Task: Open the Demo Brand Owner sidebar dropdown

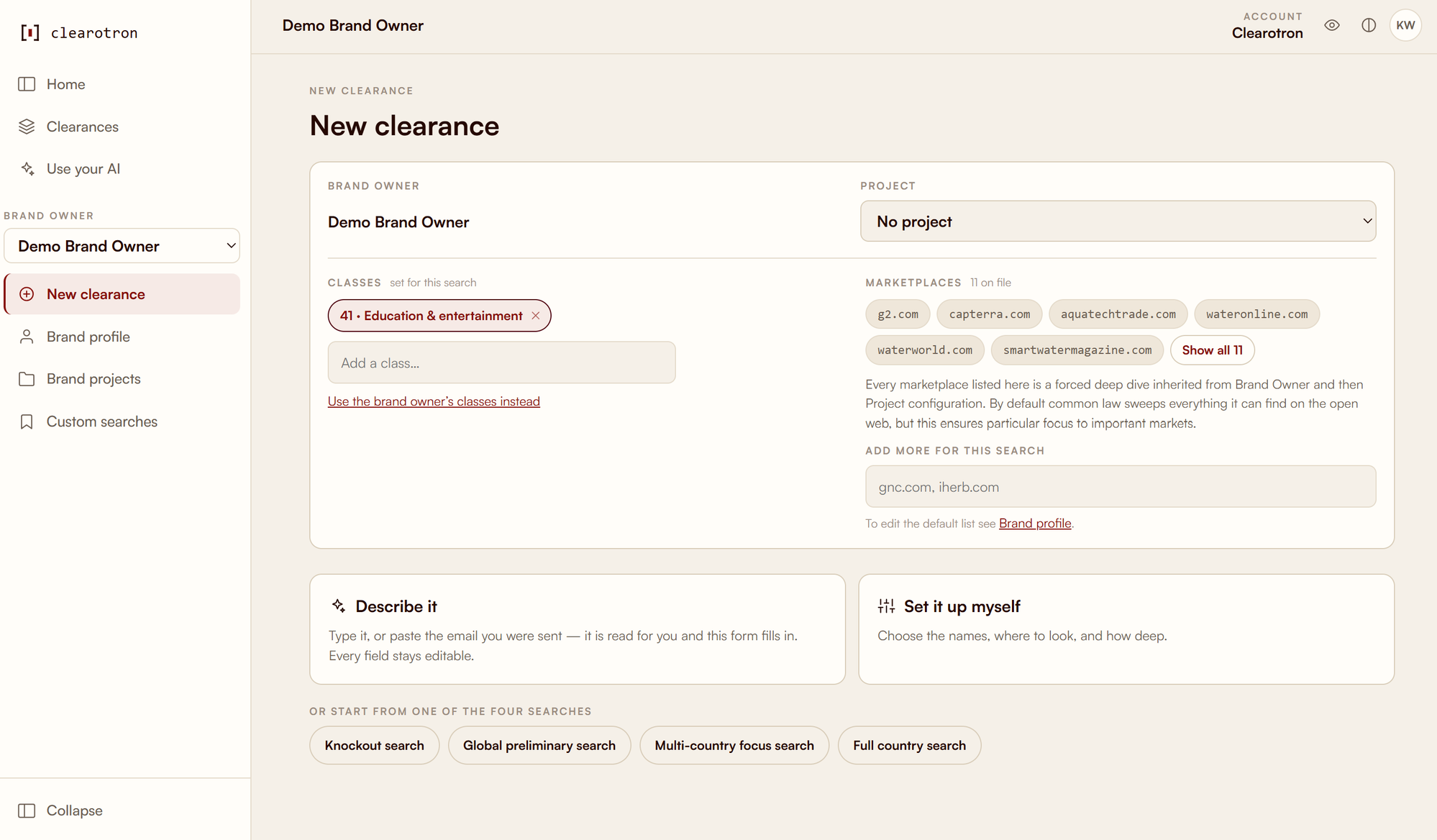Action: [x=122, y=246]
